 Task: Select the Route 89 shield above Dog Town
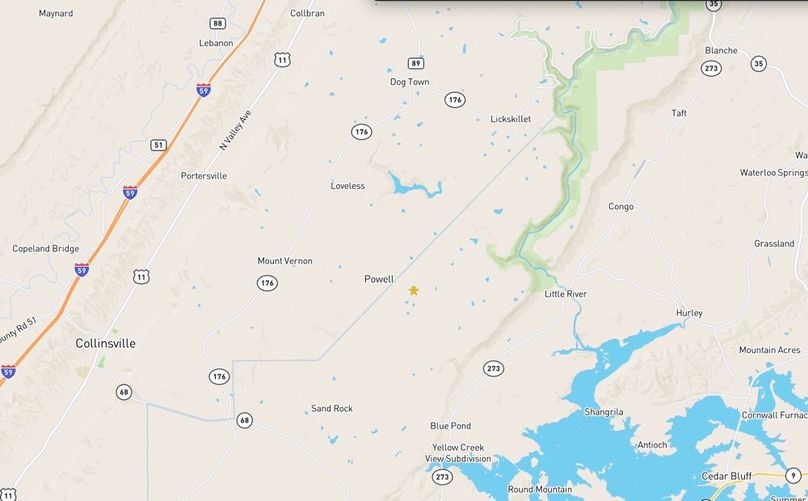[x=416, y=63]
